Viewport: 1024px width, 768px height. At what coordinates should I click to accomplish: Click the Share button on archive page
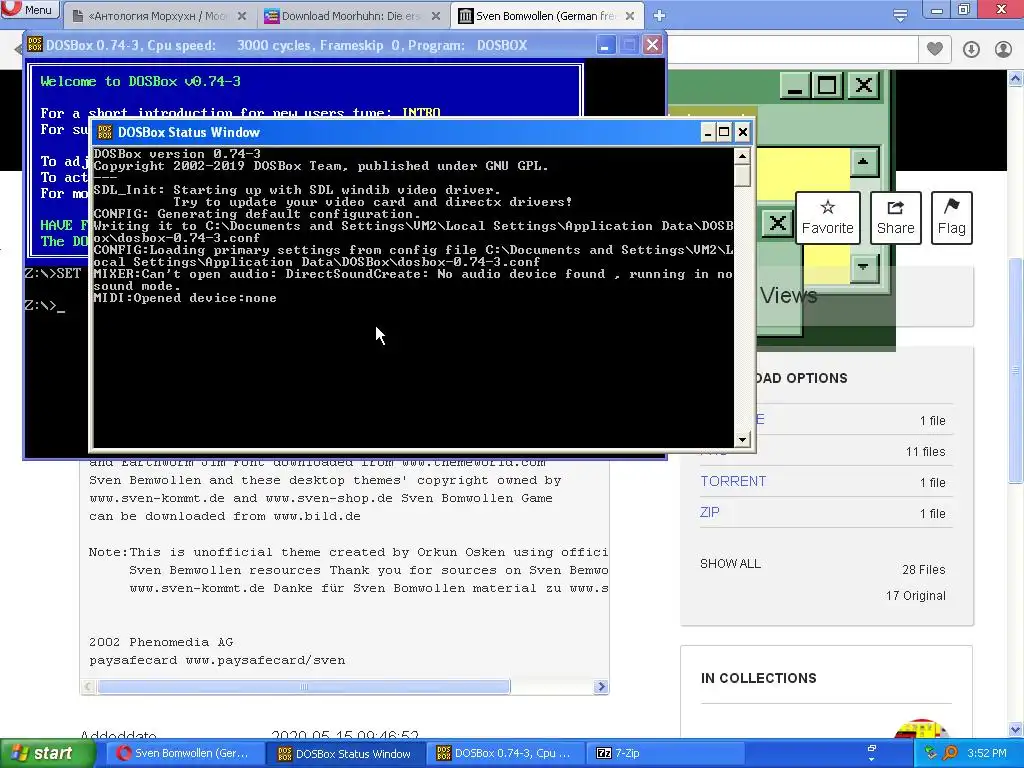pyautogui.click(x=895, y=217)
